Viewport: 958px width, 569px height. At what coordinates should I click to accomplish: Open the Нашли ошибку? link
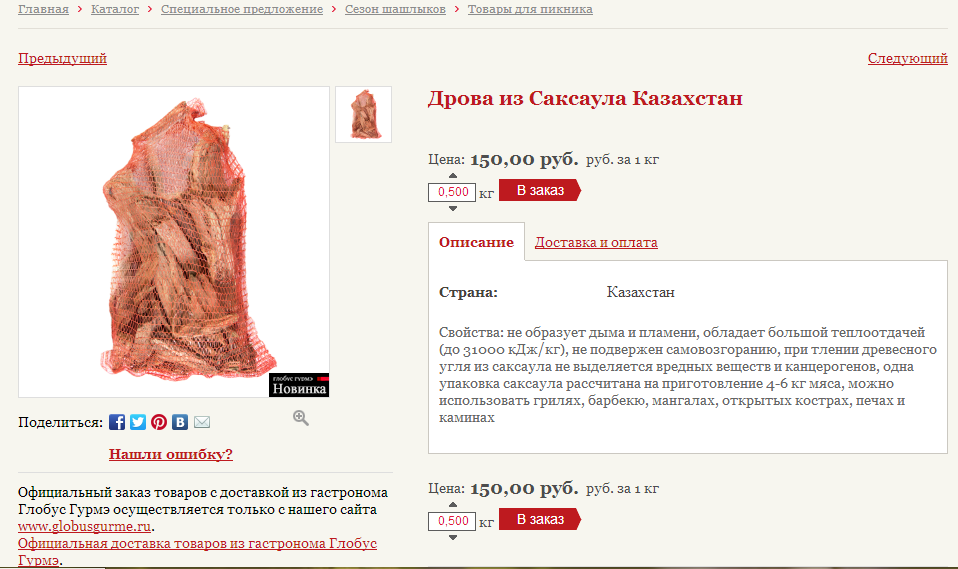click(x=170, y=454)
